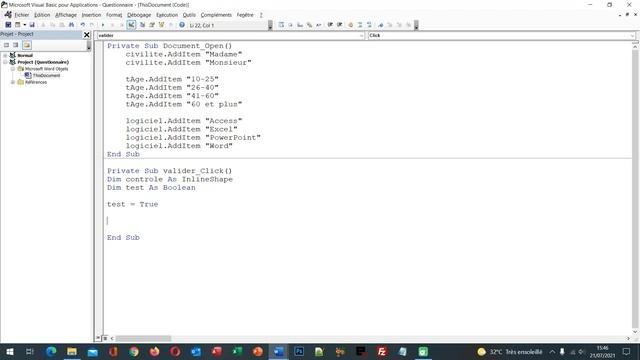This screenshot has width=640, height=360.
Task: Click List Properties/Methods icon in Edit toolbar
Action: 281,25
